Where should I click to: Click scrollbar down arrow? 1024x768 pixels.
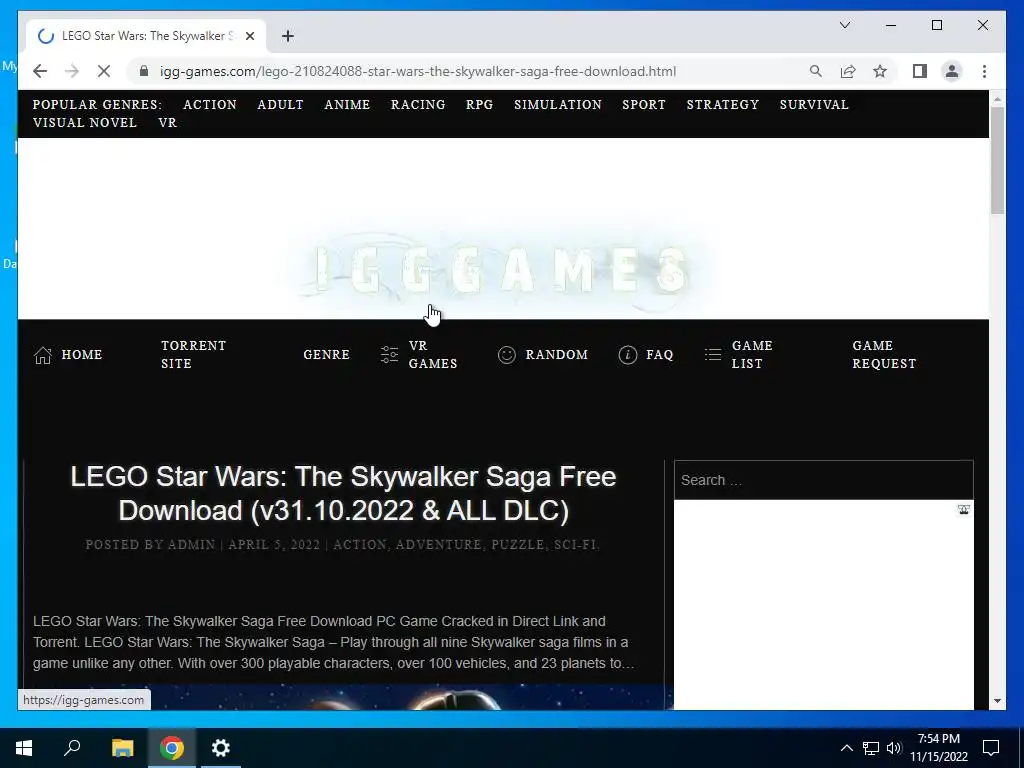(997, 701)
